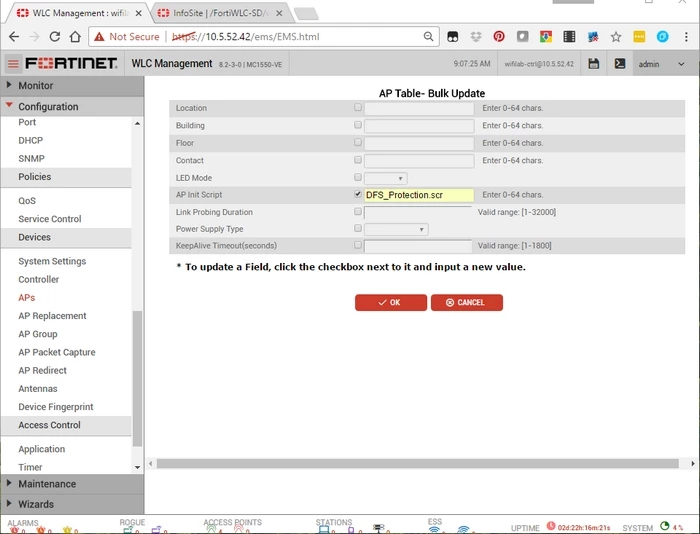Click the green access points icon
The height and width of the screenshot is (534, 700).
[x=211, y=529]
